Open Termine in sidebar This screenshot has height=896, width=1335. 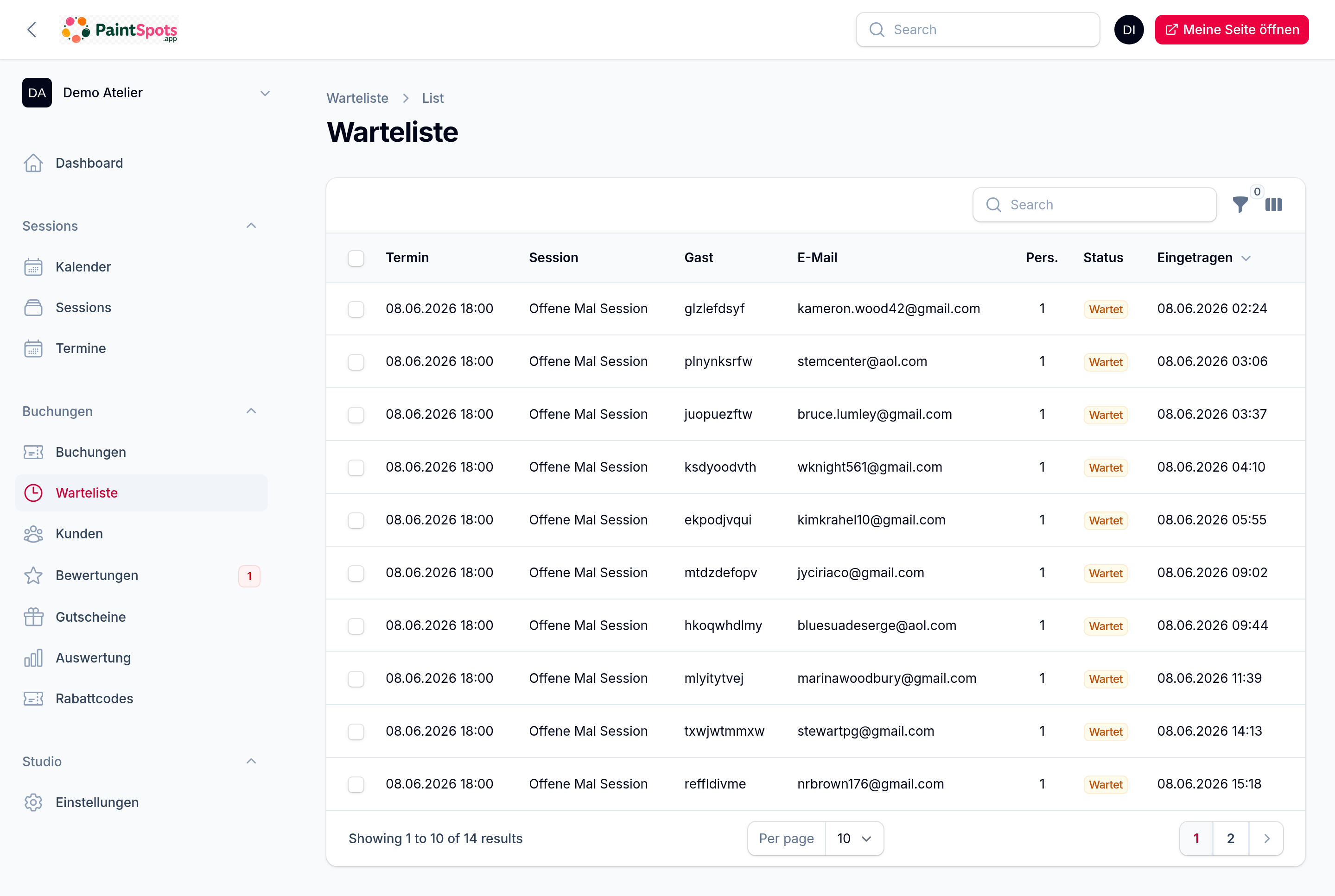click(x=140, y=348)
